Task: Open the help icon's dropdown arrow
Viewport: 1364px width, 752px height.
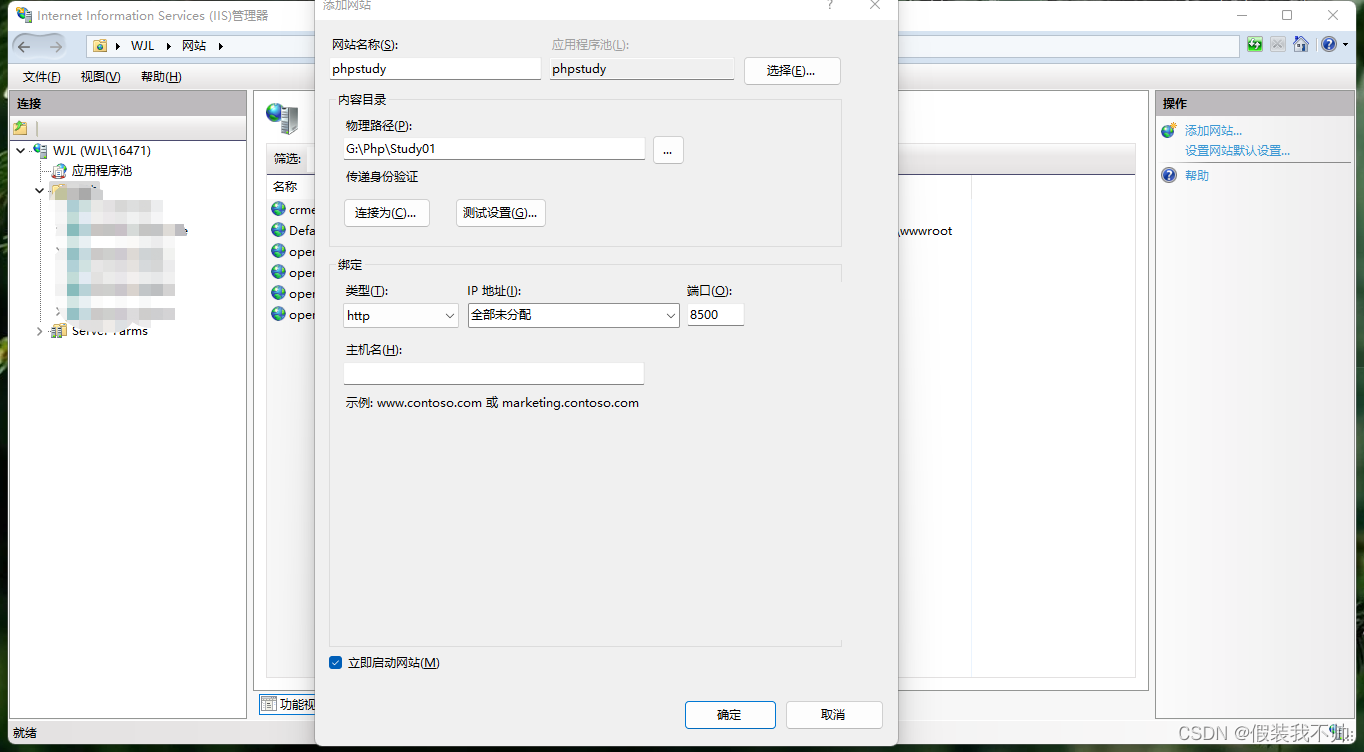Action: 1345,45
